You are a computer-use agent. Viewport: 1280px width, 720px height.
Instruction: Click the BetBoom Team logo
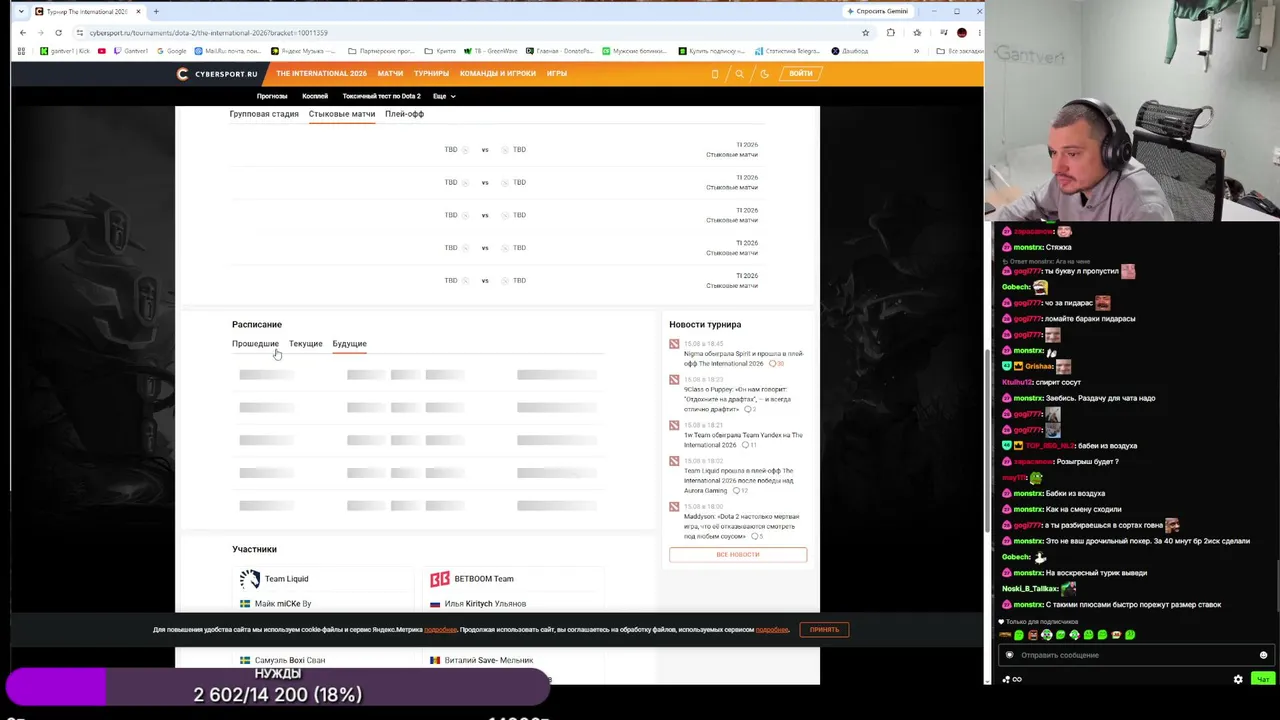pos(439,579)
